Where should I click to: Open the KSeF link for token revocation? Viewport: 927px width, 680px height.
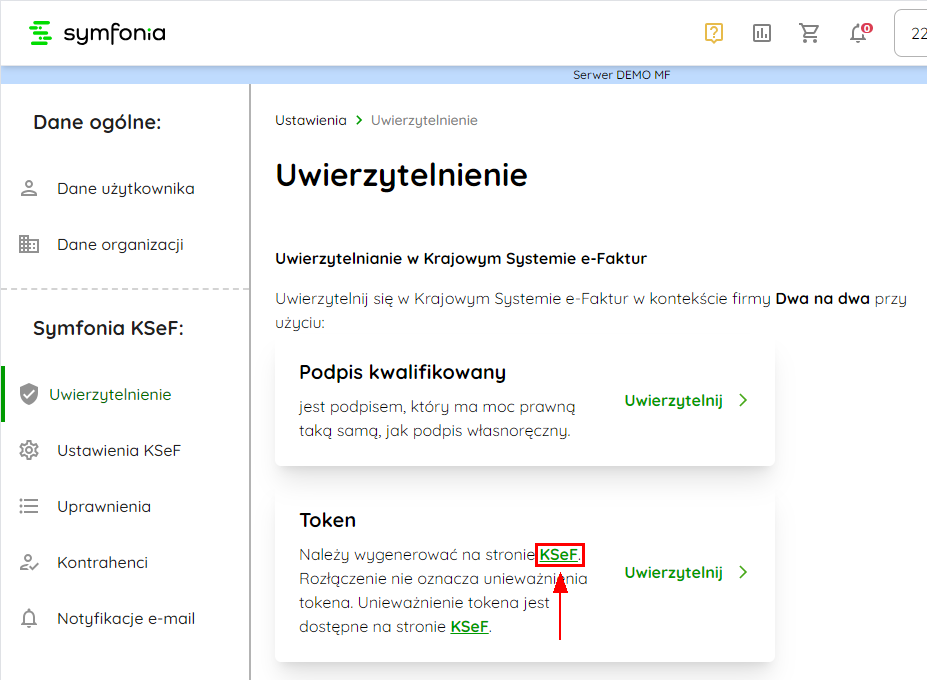470,627
